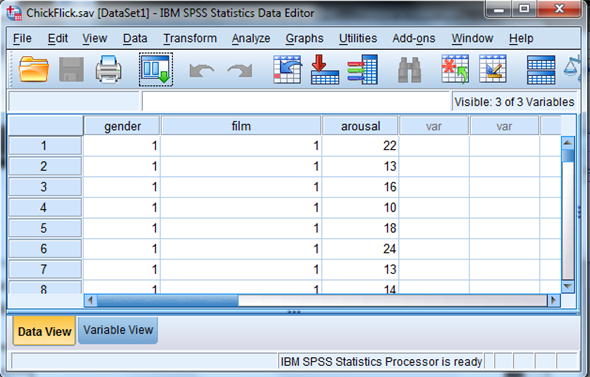This screenshot has height=377, width=590.
Task: Open the Edit menu
Action: pyautogui.click(x=58, y=38)
